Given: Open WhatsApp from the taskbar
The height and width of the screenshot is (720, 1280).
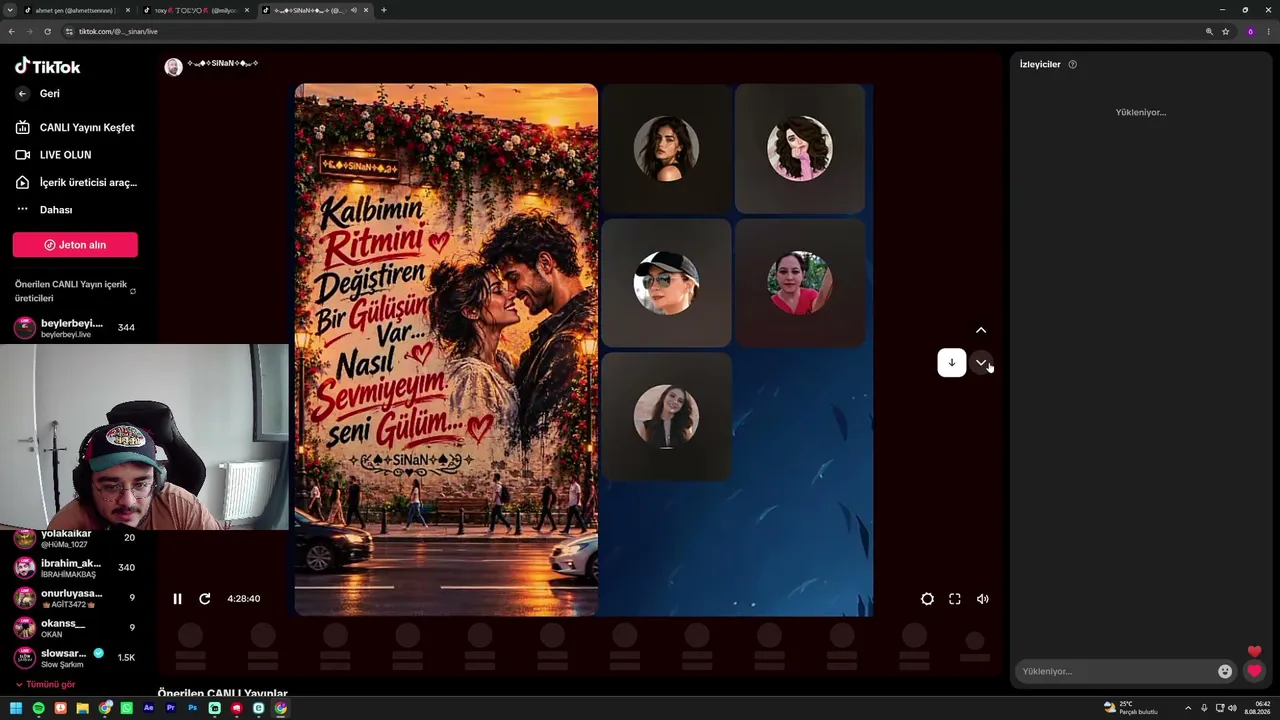Looking at the screenshot, I should click(126, 708).
